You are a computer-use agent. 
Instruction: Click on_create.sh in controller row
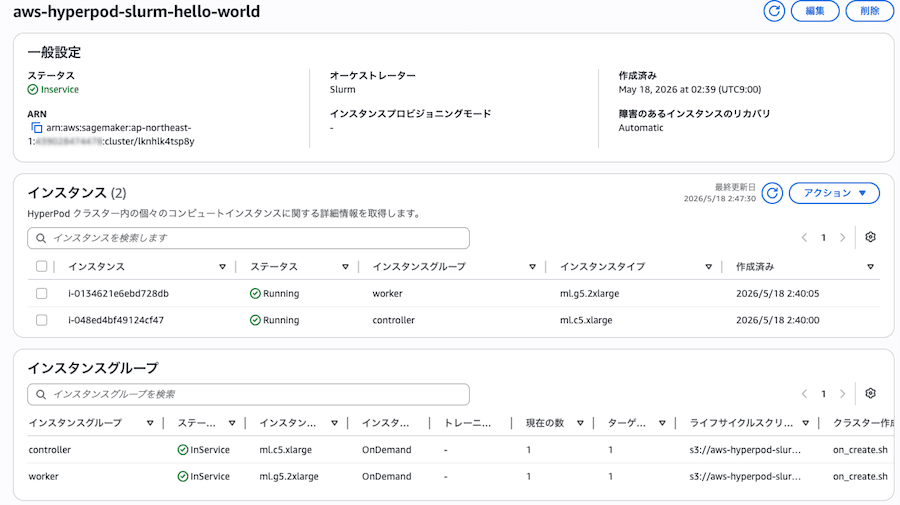coord(860,449)
